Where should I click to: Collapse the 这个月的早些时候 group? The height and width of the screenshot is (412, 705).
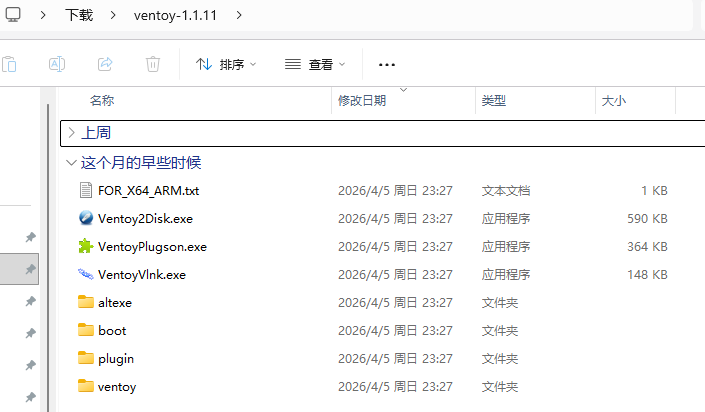[x=71, y=162]
